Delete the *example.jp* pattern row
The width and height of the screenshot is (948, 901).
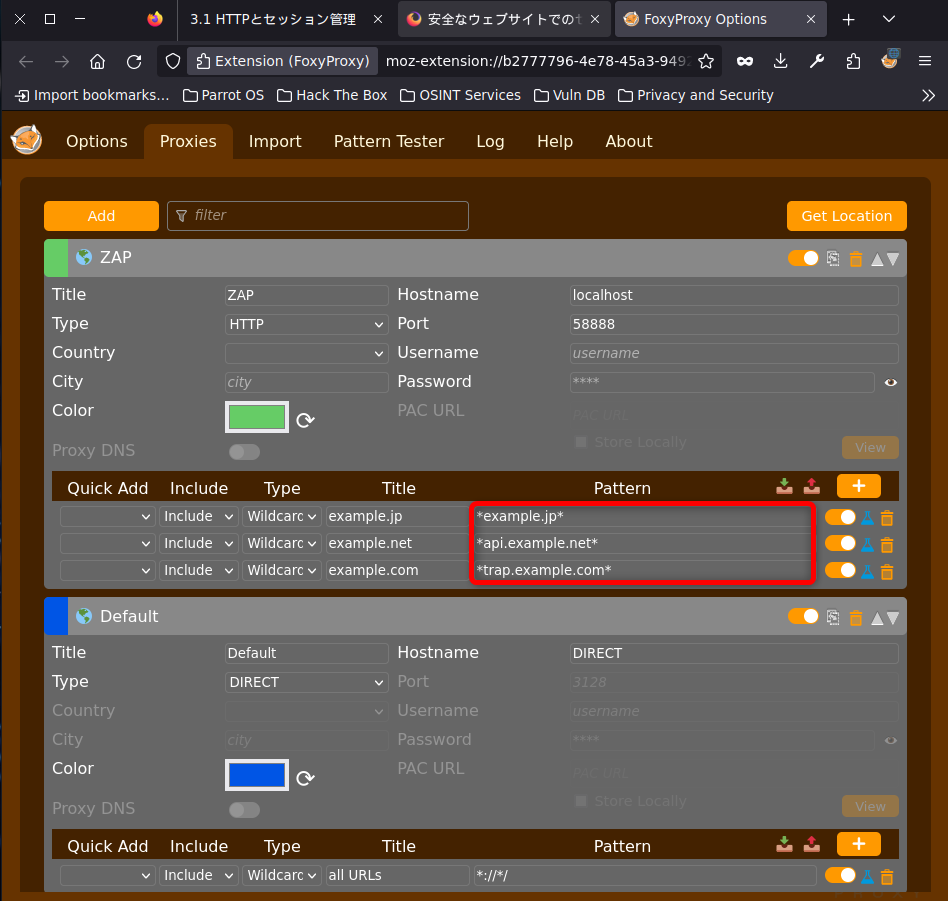point(887,518)
